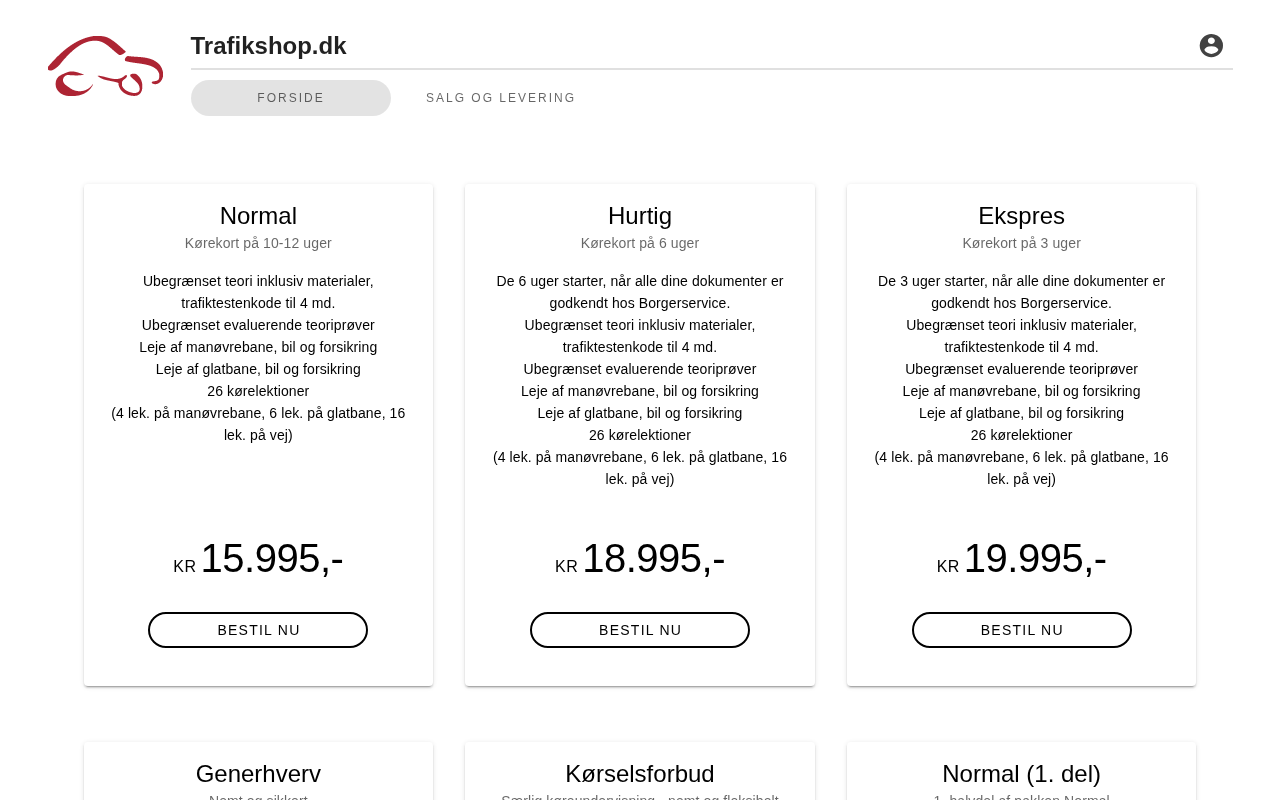Click the Generhverv card title

[x=258, y=773]
